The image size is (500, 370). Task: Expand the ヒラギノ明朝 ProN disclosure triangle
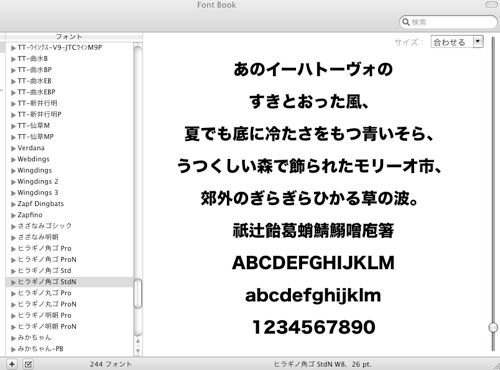[x=13, y=327]
